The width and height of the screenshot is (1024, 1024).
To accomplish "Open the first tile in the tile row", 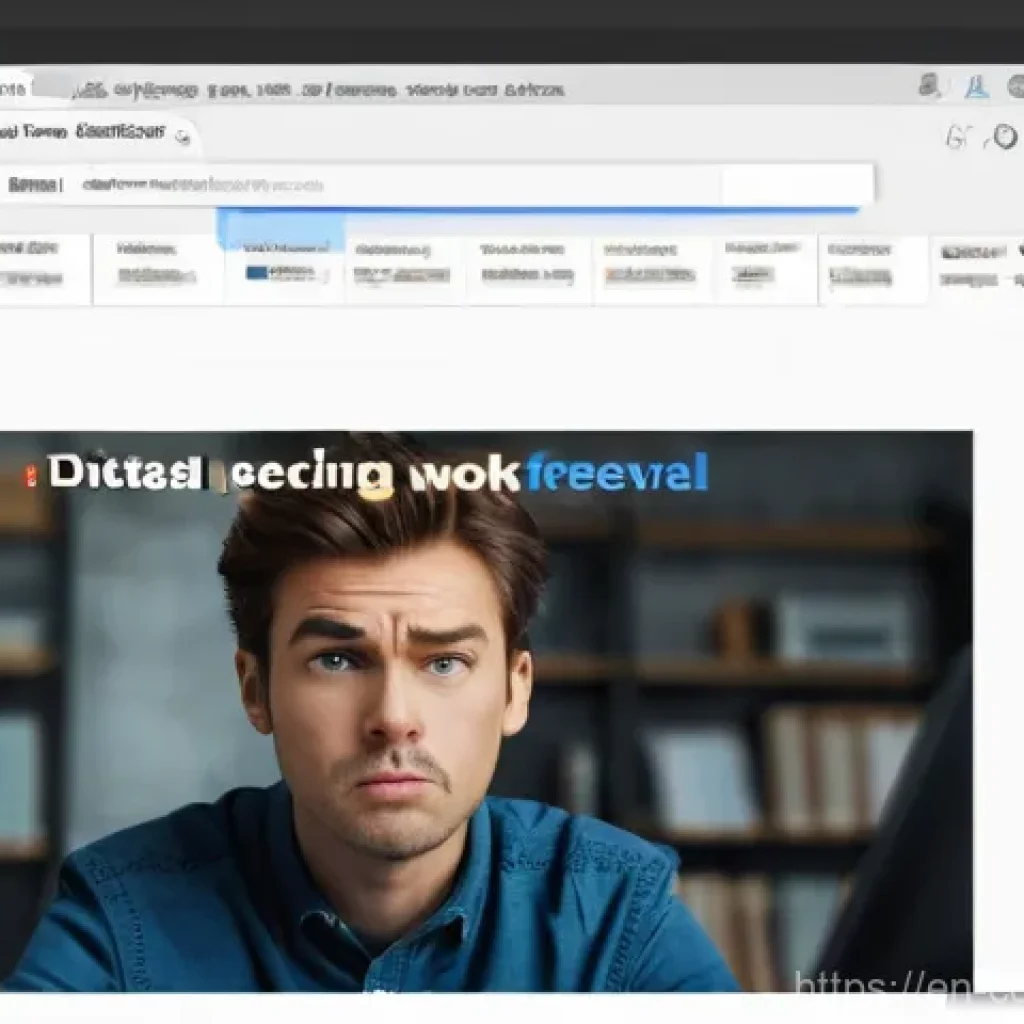I will tap(40, 265).
